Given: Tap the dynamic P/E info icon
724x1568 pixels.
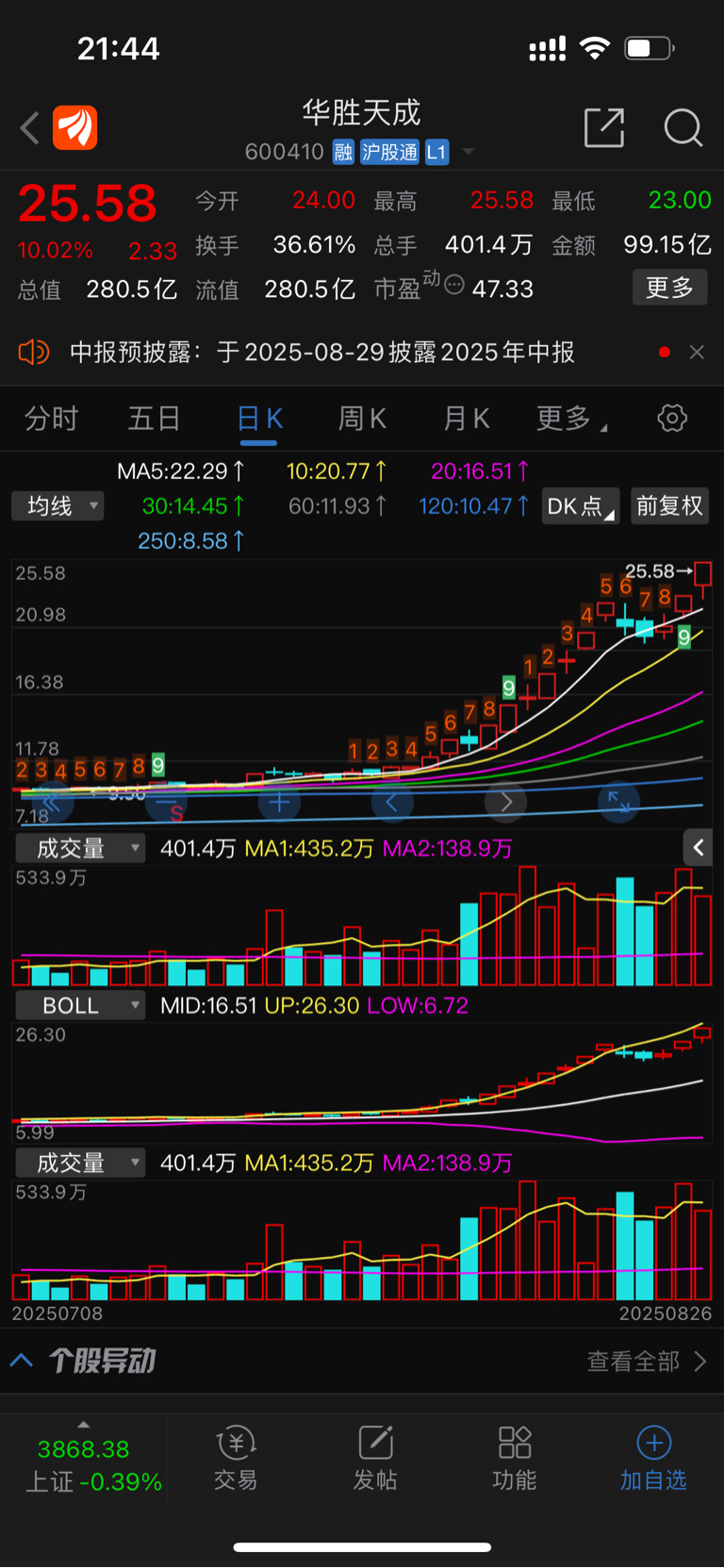Looking at the screenshot, I should [453, 285].
